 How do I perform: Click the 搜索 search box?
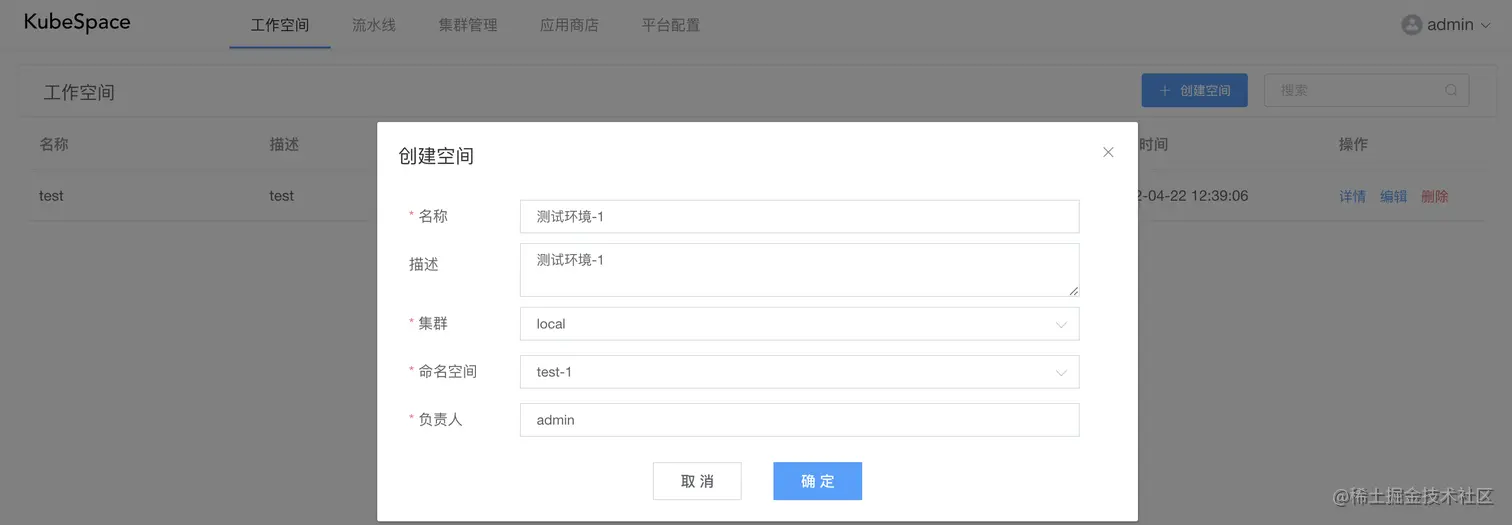click(x=1366, y=90)
